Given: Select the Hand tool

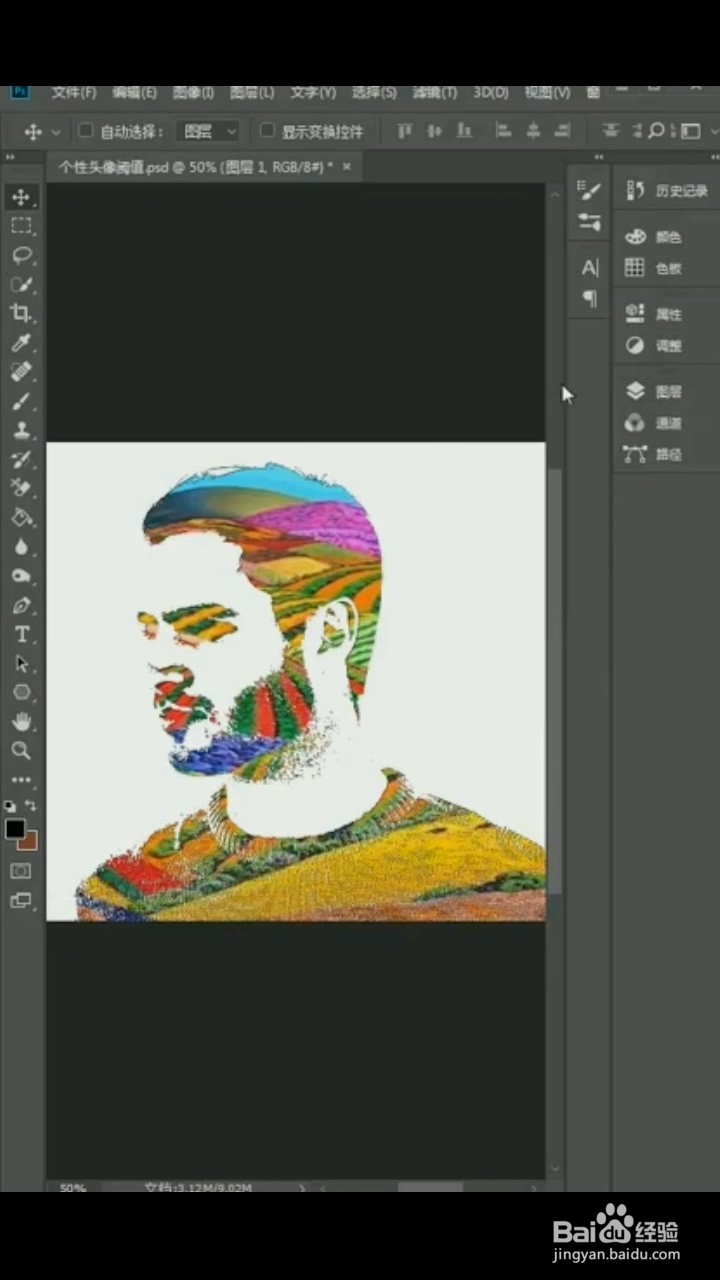Looking at the screenshot, I should click(x=21, y=721).
